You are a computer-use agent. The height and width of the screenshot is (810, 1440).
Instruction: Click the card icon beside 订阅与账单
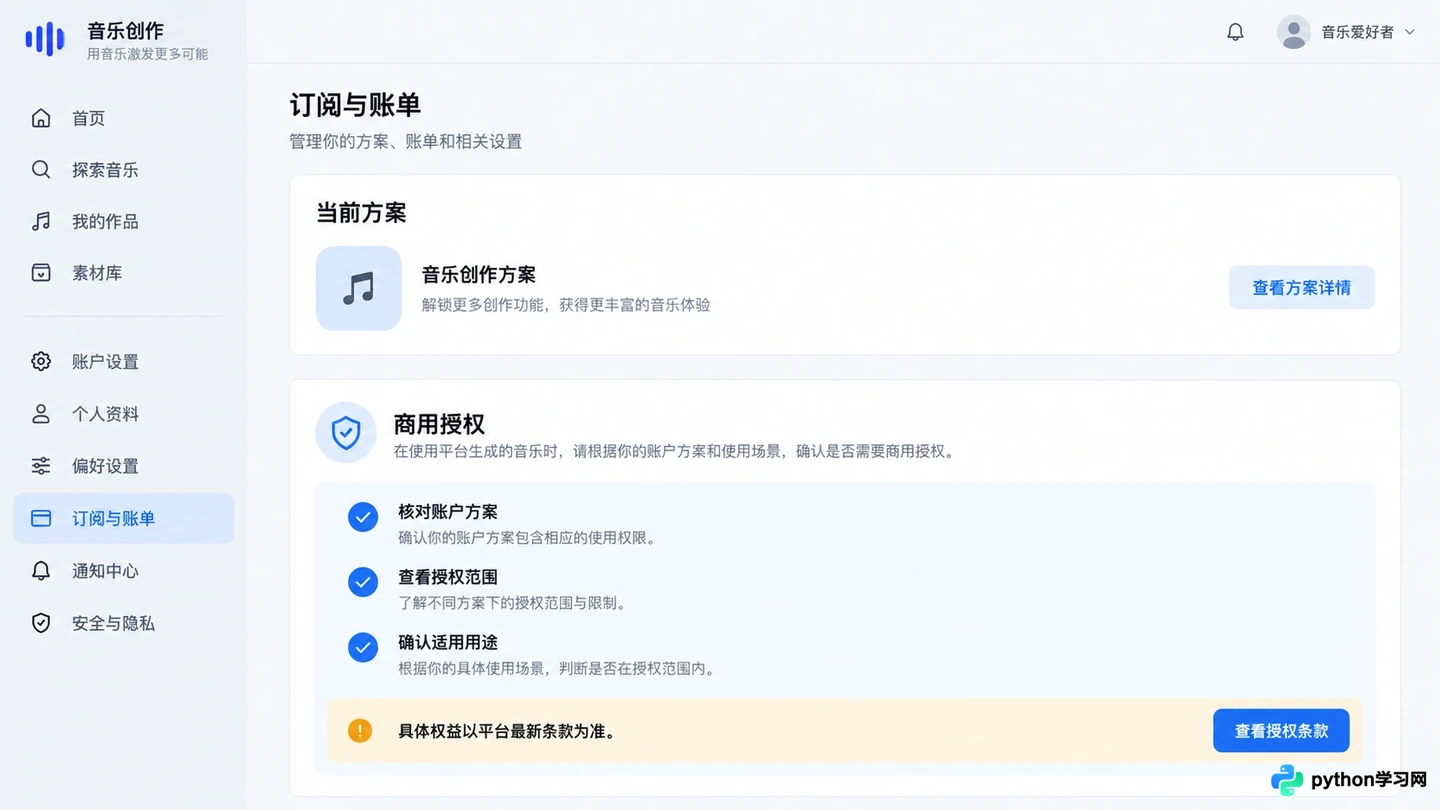(41, 518)
